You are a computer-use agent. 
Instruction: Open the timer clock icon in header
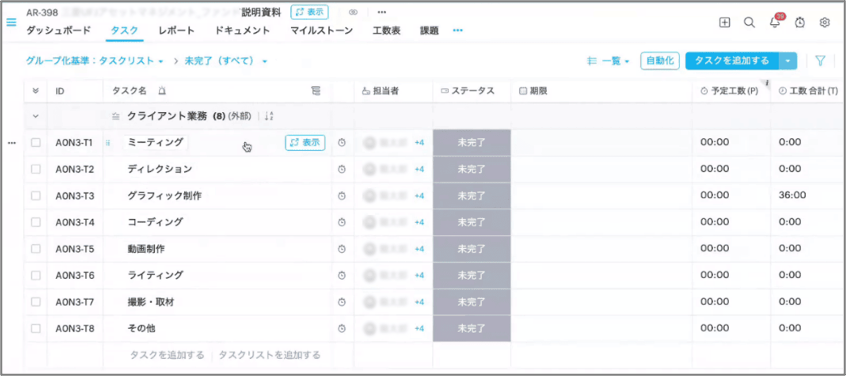pos(800,23)
